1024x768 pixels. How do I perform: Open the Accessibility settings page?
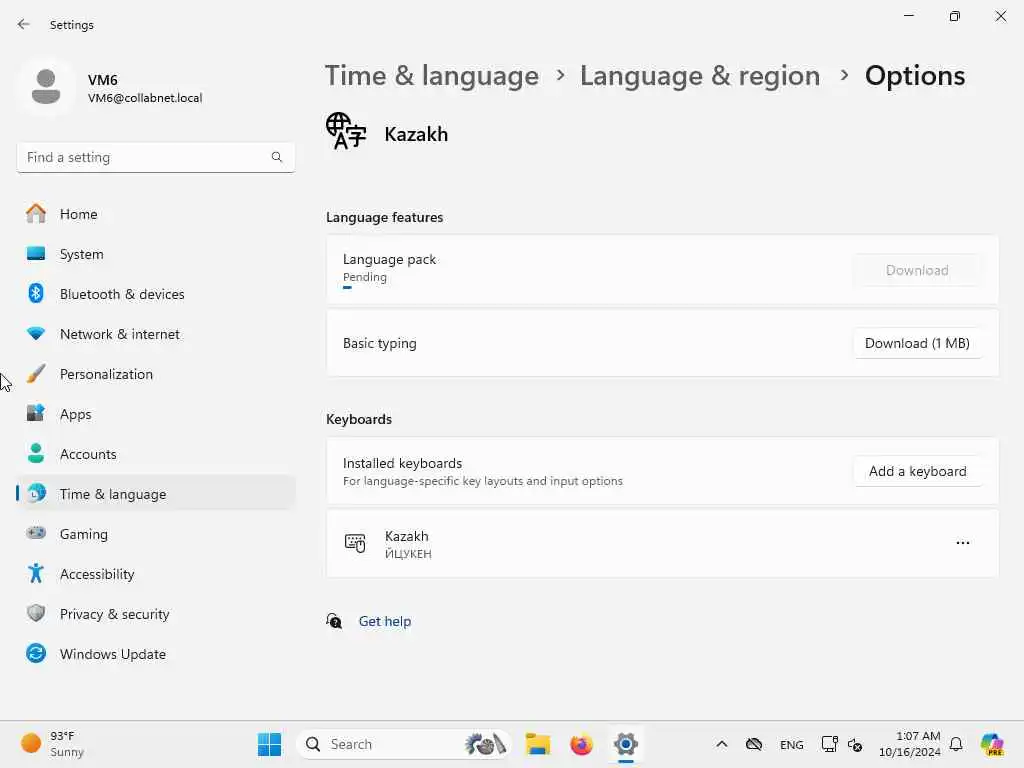pyautogui.click(x=97, y=574)
